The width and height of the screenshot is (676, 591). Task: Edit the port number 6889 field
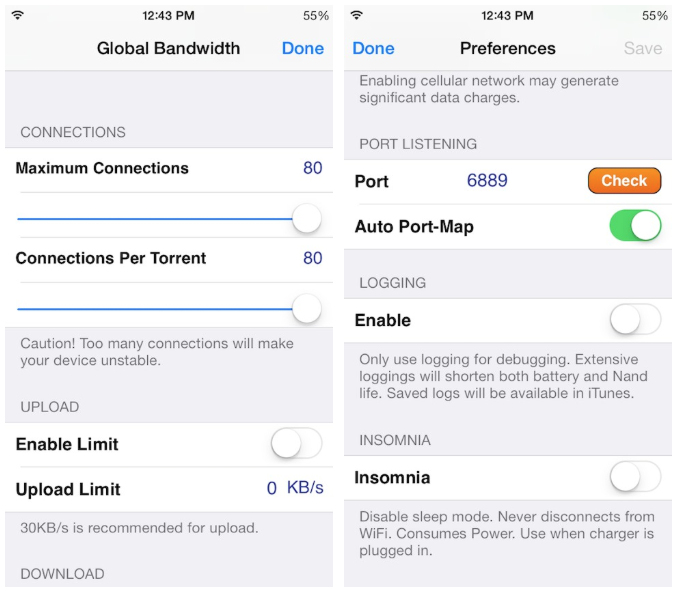[x=487, y=181]
